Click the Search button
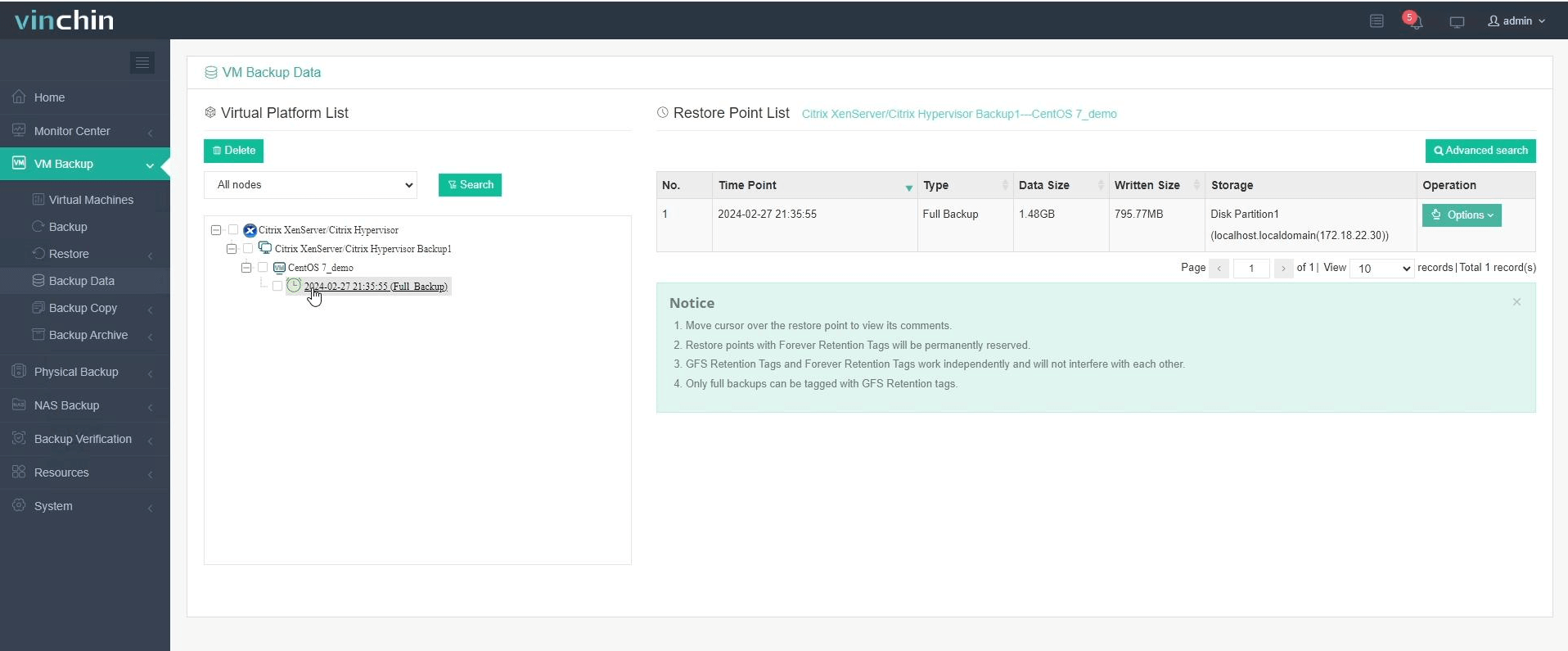The width and height of the screenshot is (1568, 651). pyautogui.click(x=470, y=185)
